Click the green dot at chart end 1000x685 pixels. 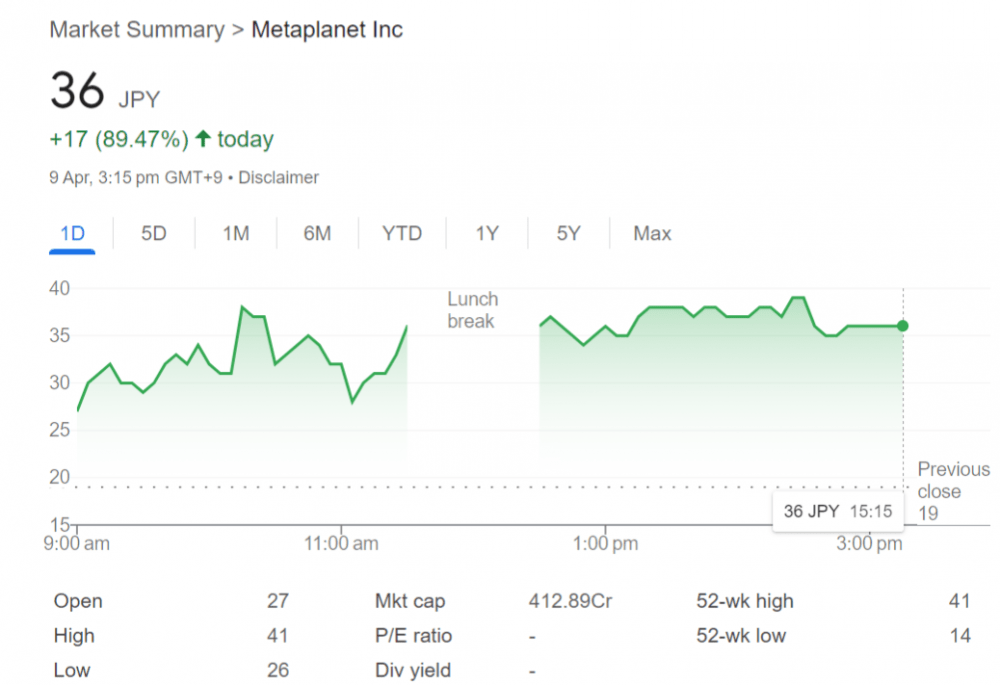click(902, 326)
